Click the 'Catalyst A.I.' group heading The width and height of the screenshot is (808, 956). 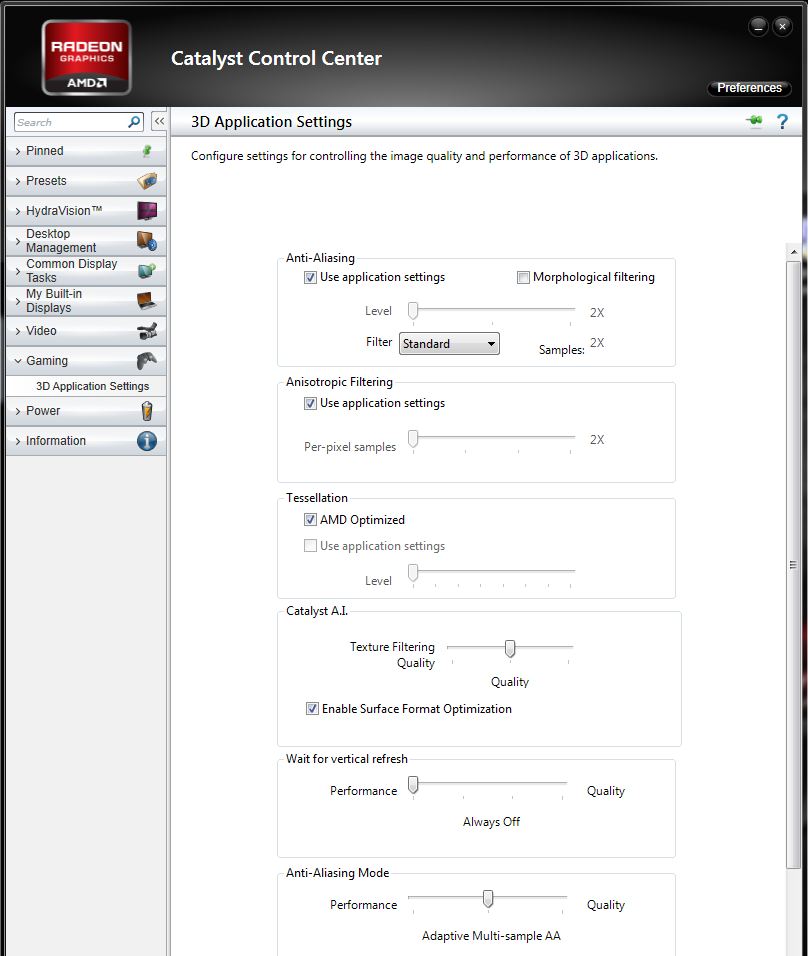pyautogui.click(x=316, y=611)
